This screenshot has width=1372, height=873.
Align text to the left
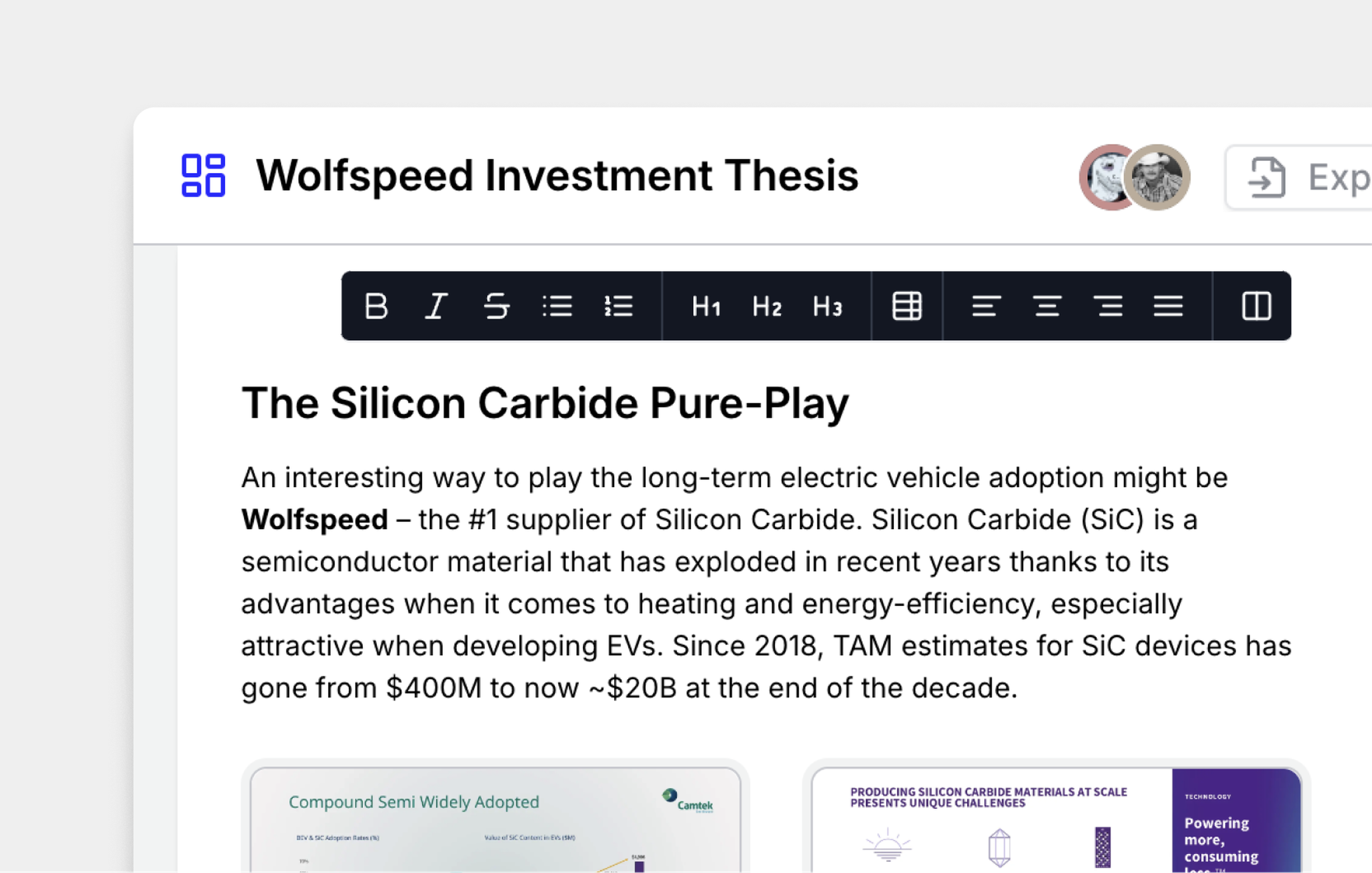tap(986, 306)
